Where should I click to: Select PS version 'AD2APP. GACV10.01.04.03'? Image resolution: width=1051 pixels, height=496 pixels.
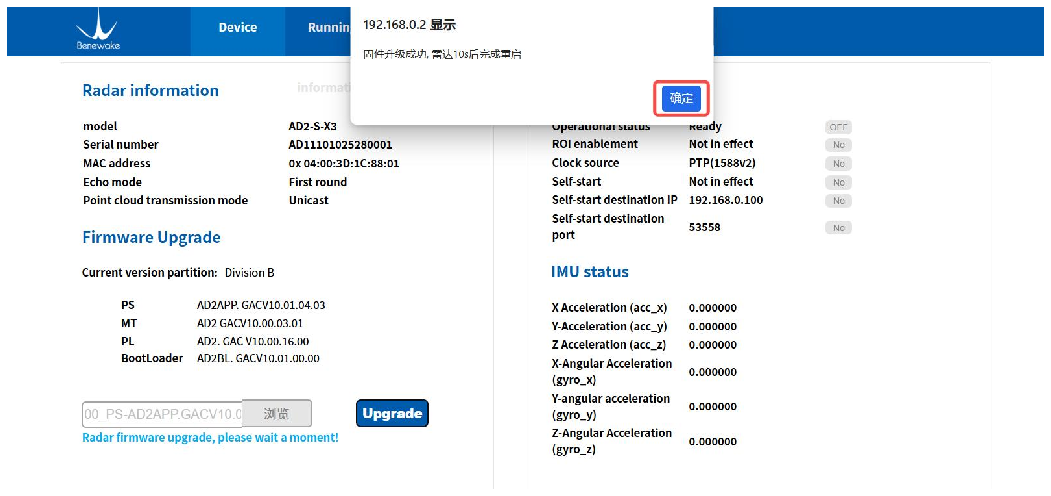point(261,305)
